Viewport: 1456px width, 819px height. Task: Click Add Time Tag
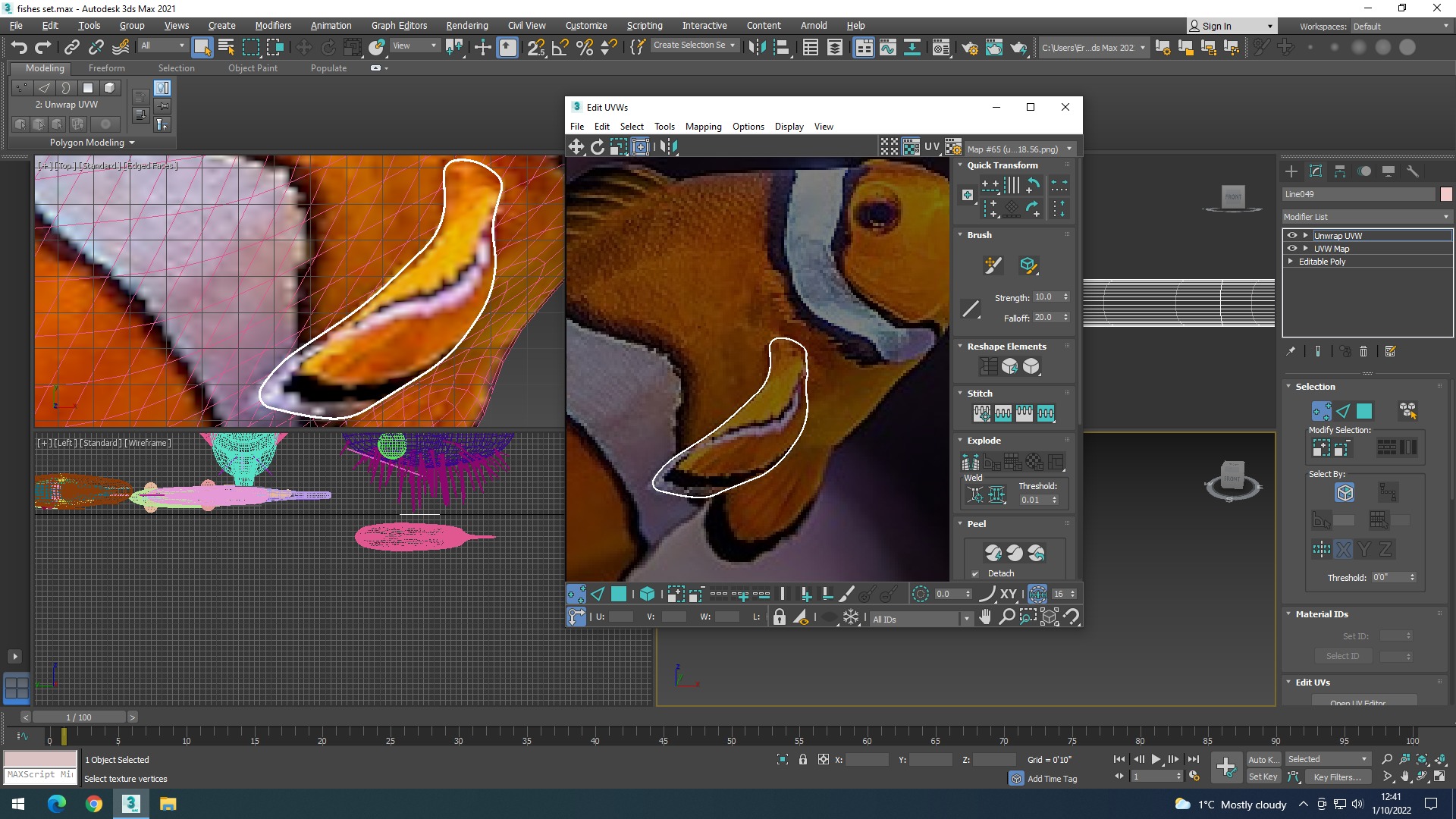click(x=1052, y=779)
